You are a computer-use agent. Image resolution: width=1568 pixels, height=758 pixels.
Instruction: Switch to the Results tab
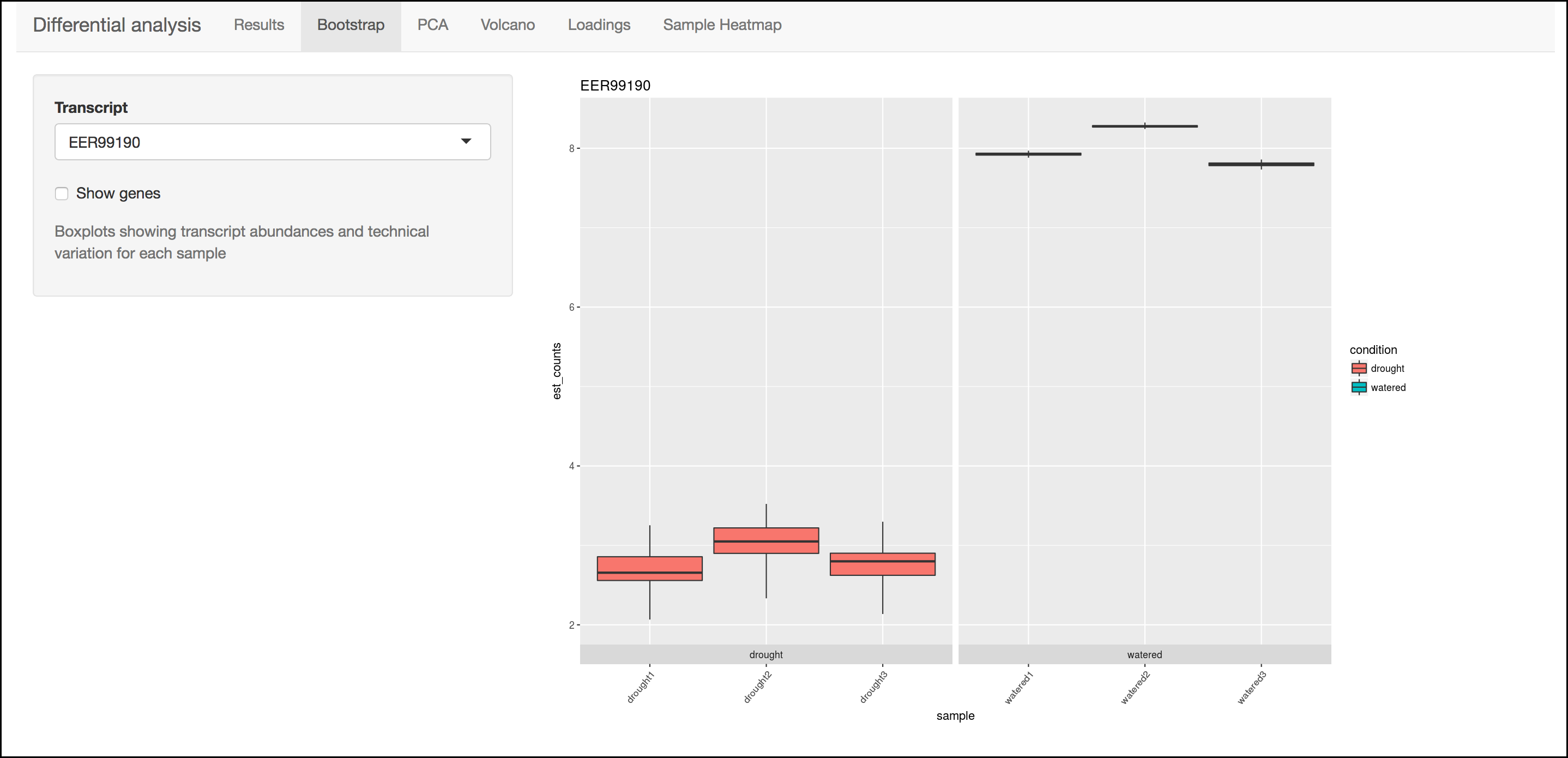pyautogui.click(x=257, y=25)
